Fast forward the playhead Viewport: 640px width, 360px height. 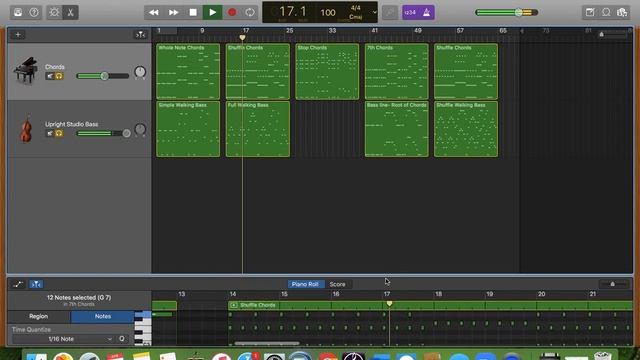(173, 12)
